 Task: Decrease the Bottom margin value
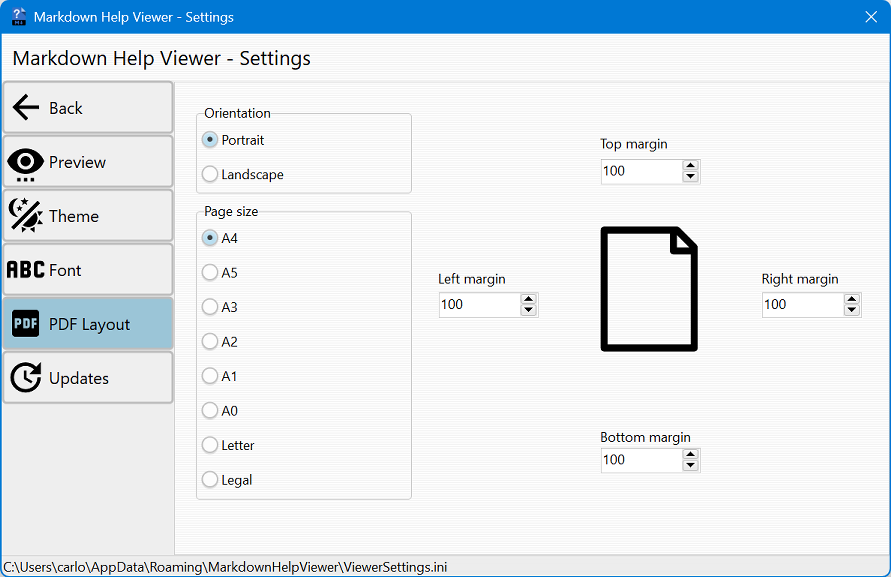[690, 465]
